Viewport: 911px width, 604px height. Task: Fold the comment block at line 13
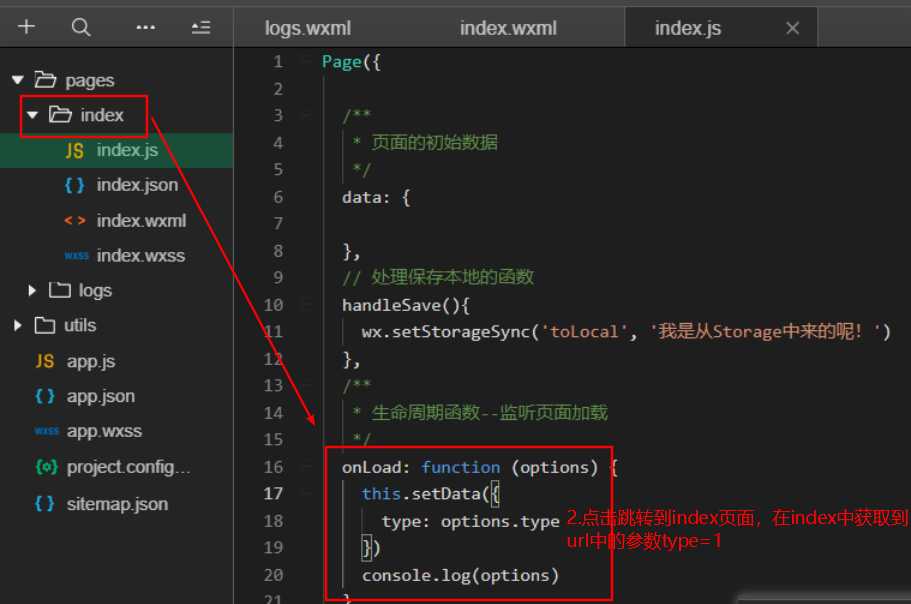[306, 385]
